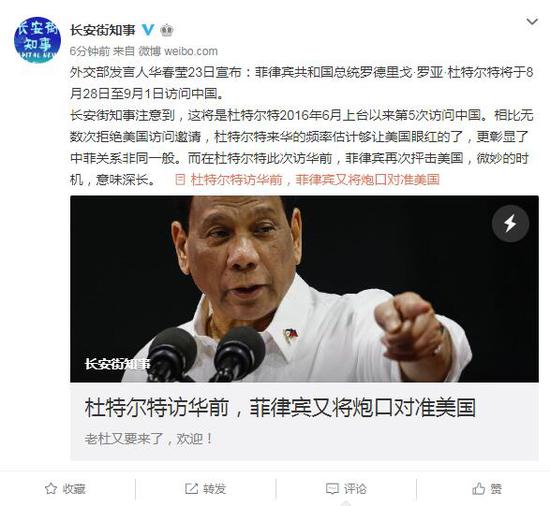The image size is (550, 506).
Task: Open the 微博 weibo.com source link
Action: [x=178, y=51]
